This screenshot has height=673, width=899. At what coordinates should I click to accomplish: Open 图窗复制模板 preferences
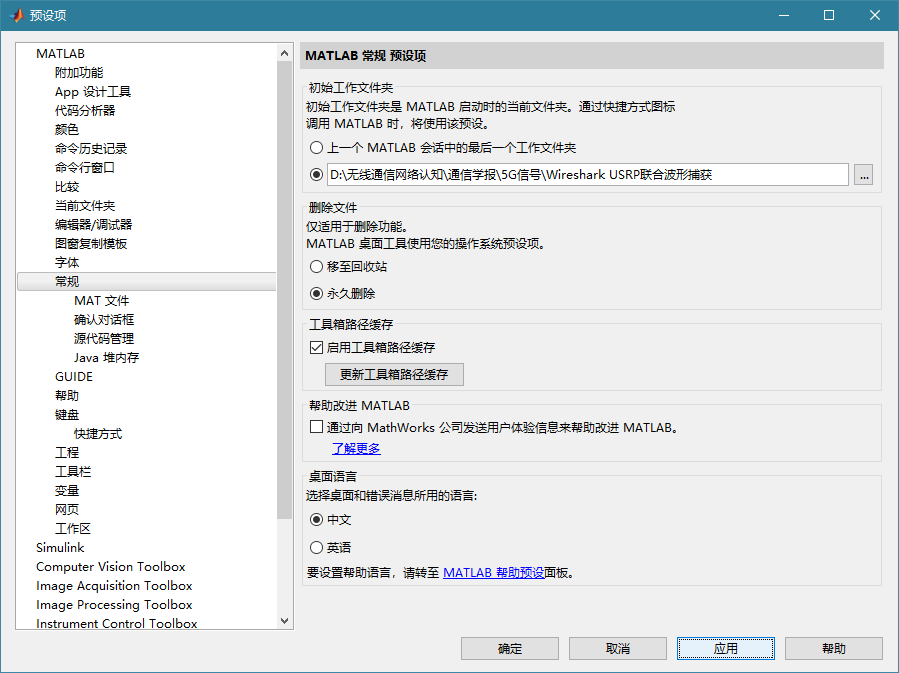(91, 243)
